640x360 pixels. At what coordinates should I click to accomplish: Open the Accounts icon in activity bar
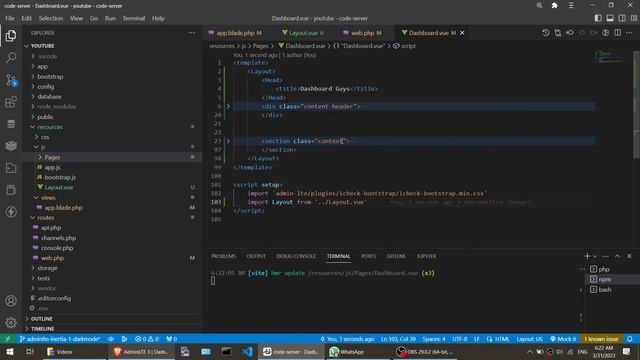tap(11, 301)
